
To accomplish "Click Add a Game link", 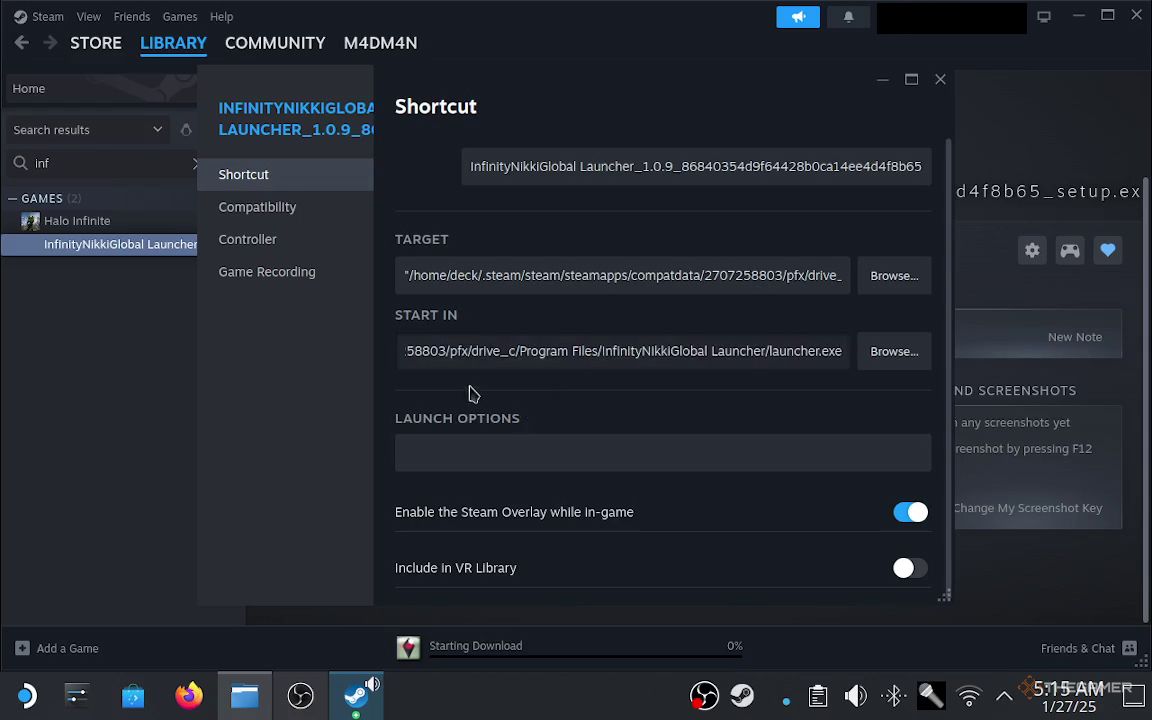I will coord(68,648).
